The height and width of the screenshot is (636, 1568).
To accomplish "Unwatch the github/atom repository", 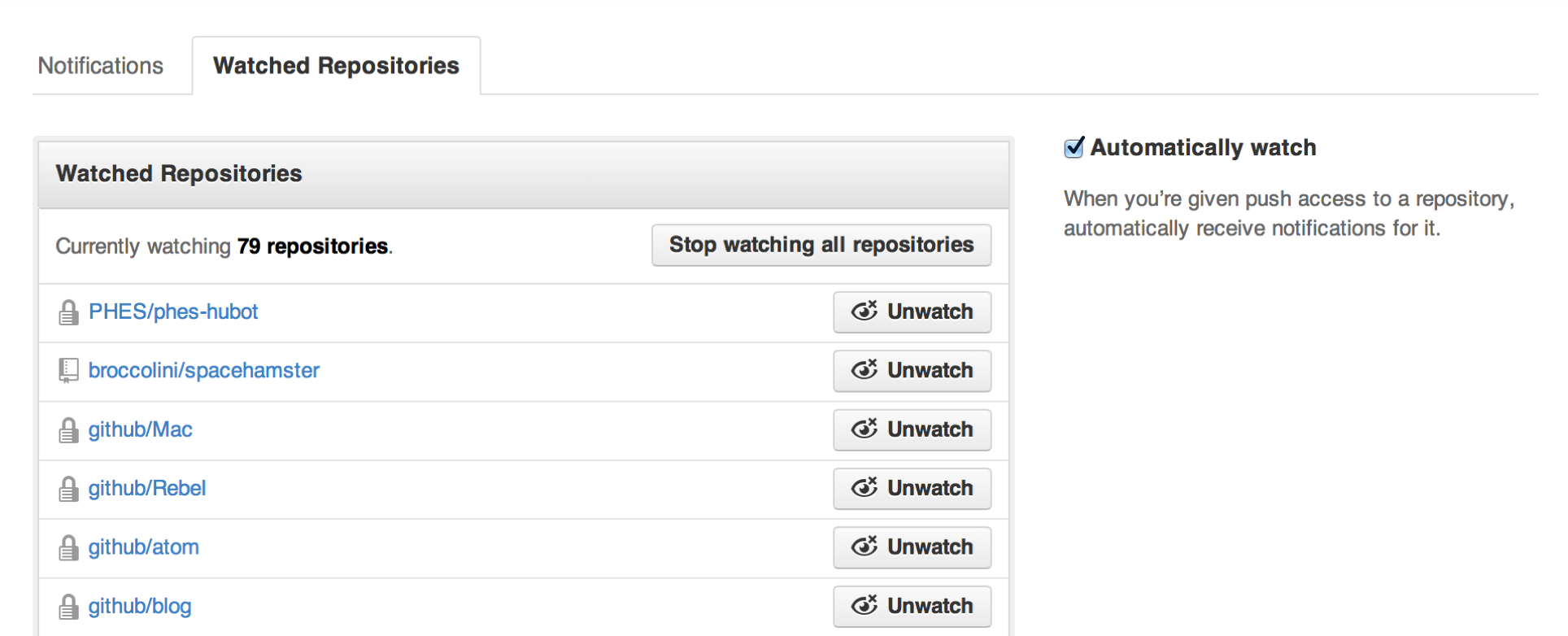I will click(x=912, y=547).
